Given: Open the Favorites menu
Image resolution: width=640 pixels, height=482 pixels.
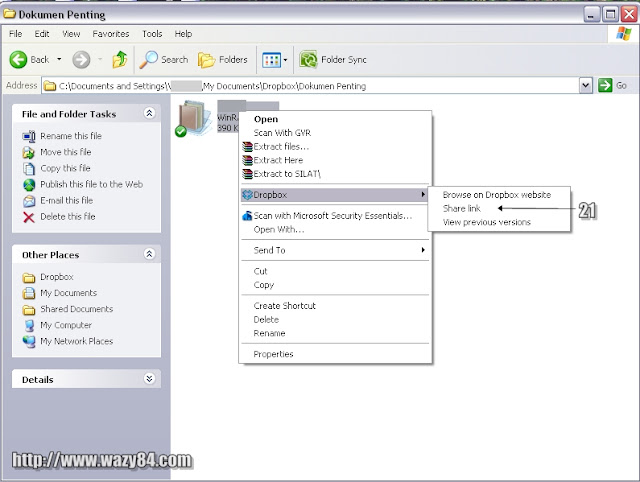Looking at the screenshot, I should [x=111, y=34].
